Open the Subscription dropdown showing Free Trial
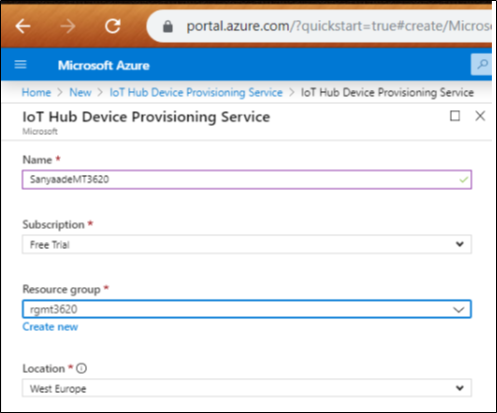This screenshot has width=497, height=413. coord(247,244)
